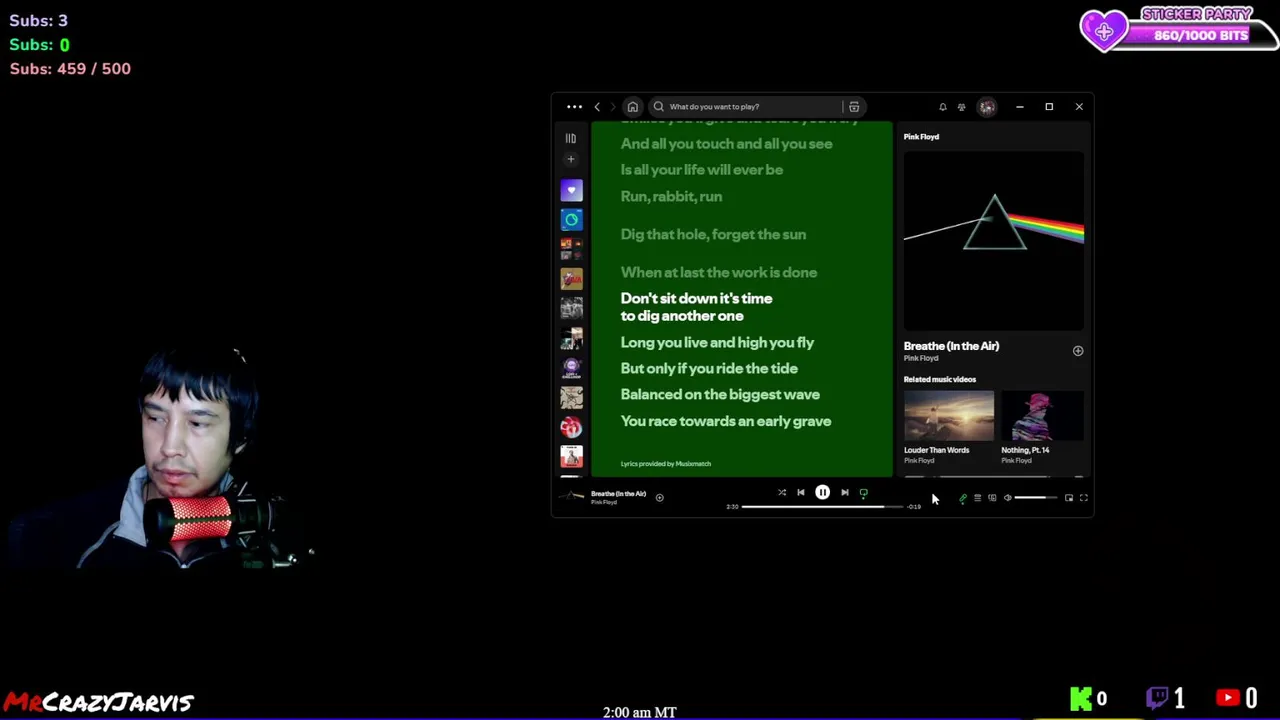Go back with the left arrow
The width and height of the screenshot is (1280, 720).
pos(597,107)
